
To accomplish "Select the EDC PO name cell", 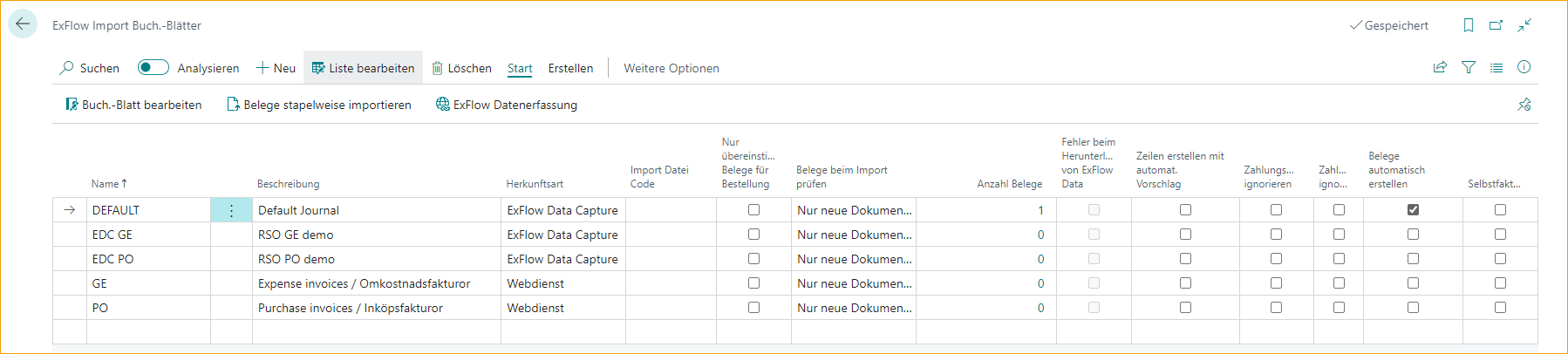I will 148,259.
